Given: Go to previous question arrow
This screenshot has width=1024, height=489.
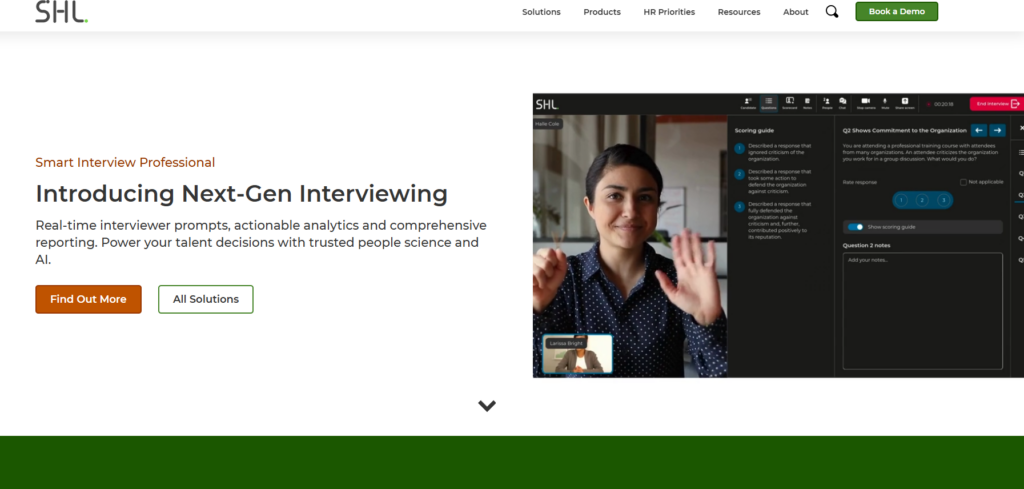Looking at the screenshot, I should tap(978, 130).
